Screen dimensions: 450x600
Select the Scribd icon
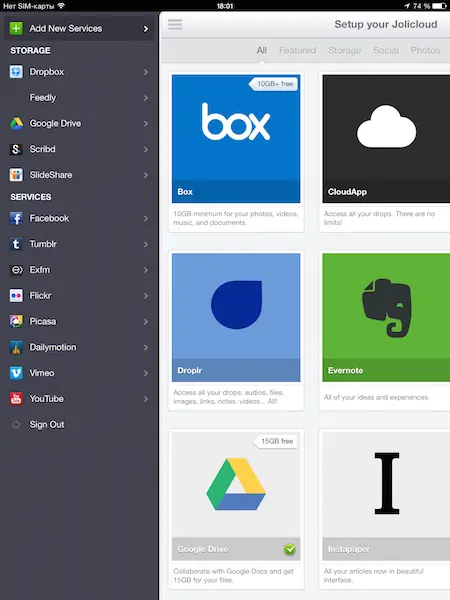click(16, 149)
